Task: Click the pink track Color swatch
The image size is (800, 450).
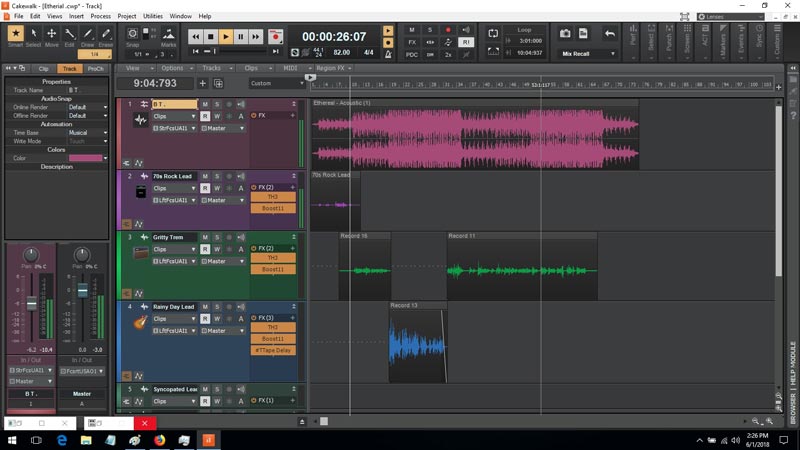Action: (85, 158)
